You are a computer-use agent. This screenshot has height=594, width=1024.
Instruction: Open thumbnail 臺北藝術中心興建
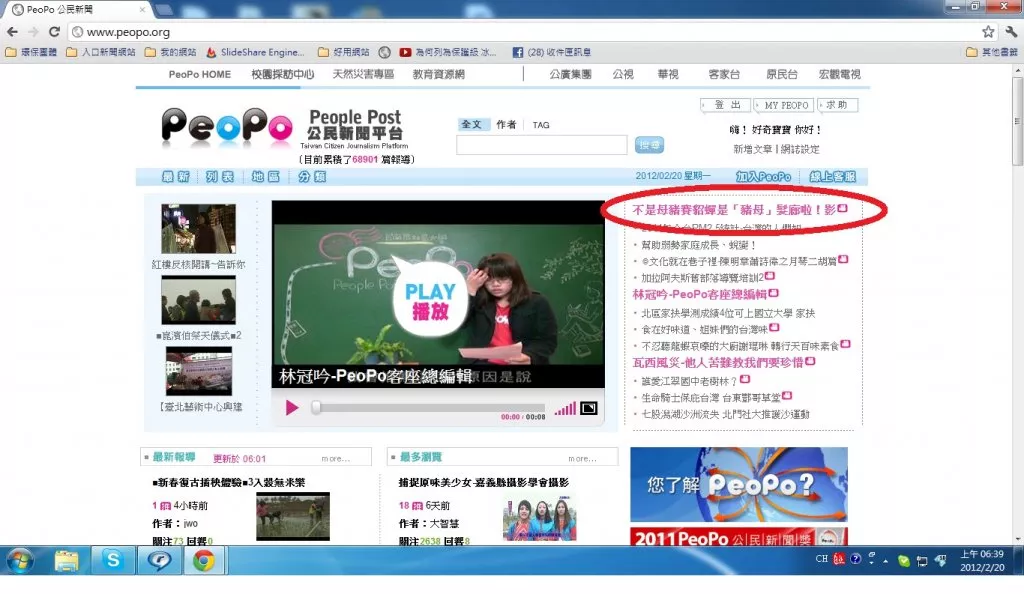pyautogui.click(x=199, y=371)
